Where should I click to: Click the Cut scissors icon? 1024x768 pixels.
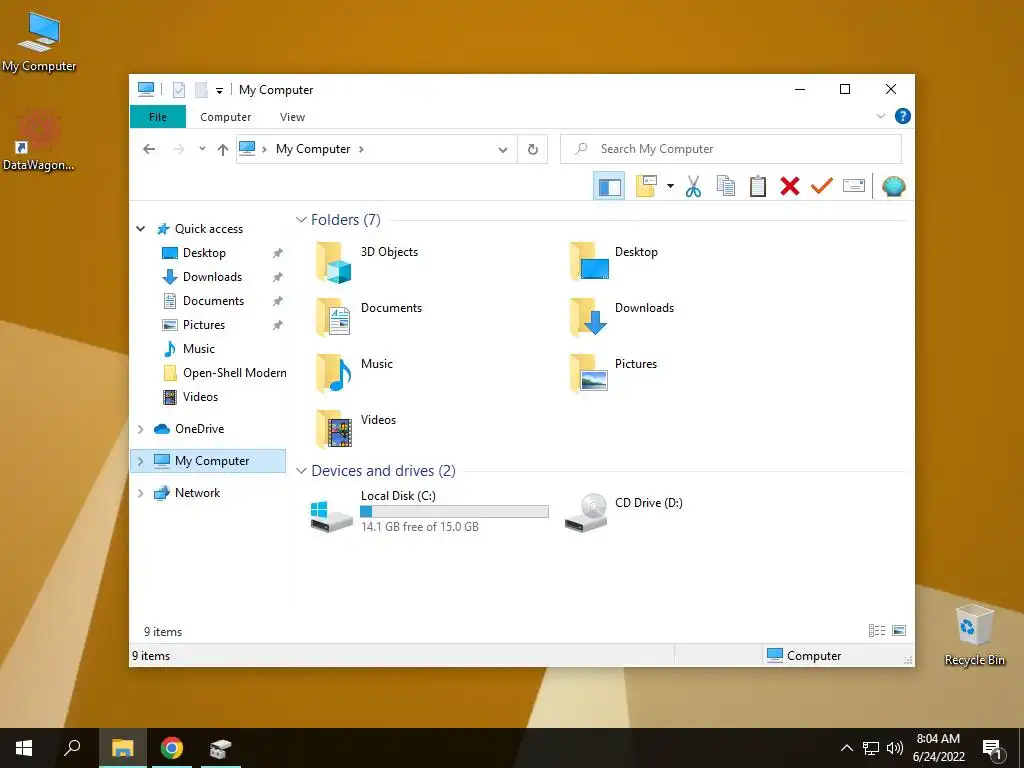point(694,187)
